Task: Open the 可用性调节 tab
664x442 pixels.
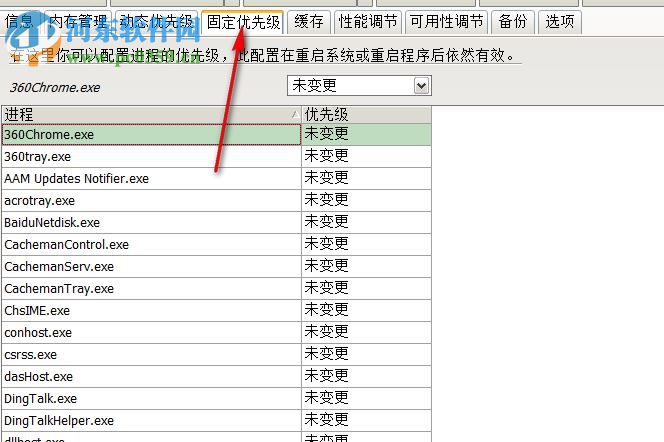Action: pos(446,22)
